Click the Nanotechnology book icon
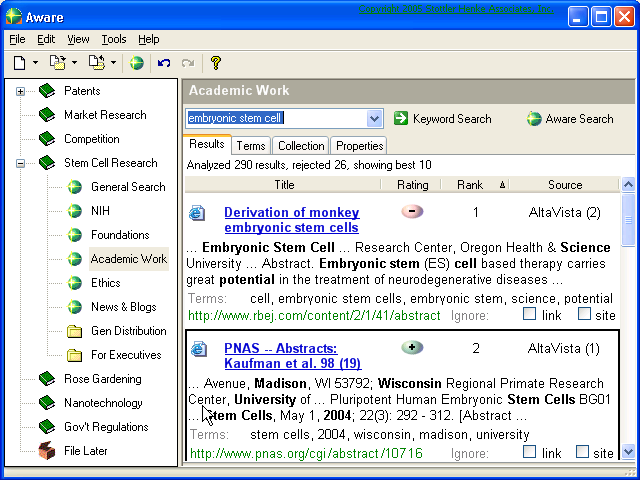640x480 pixels. (x=47, y=403)
